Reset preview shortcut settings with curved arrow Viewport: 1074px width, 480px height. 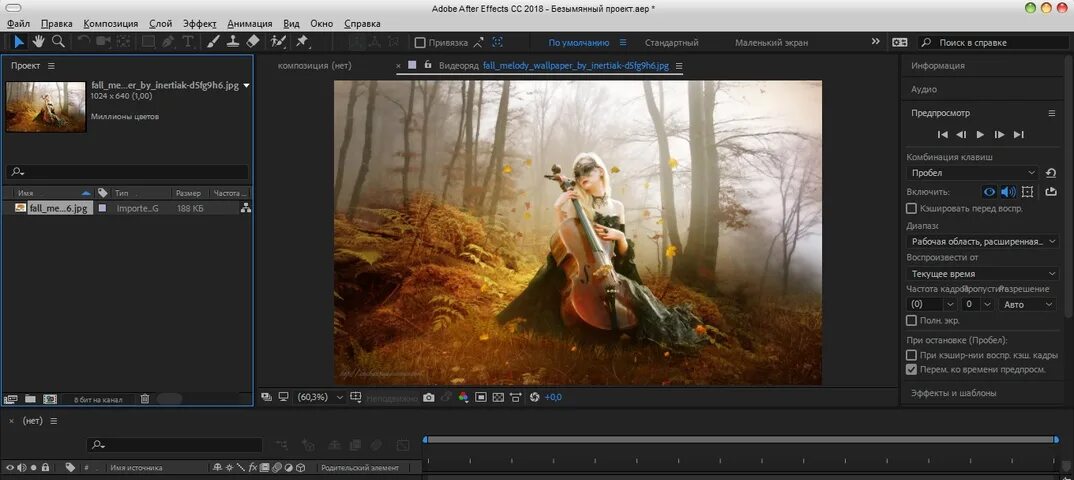coord(1051,173)
